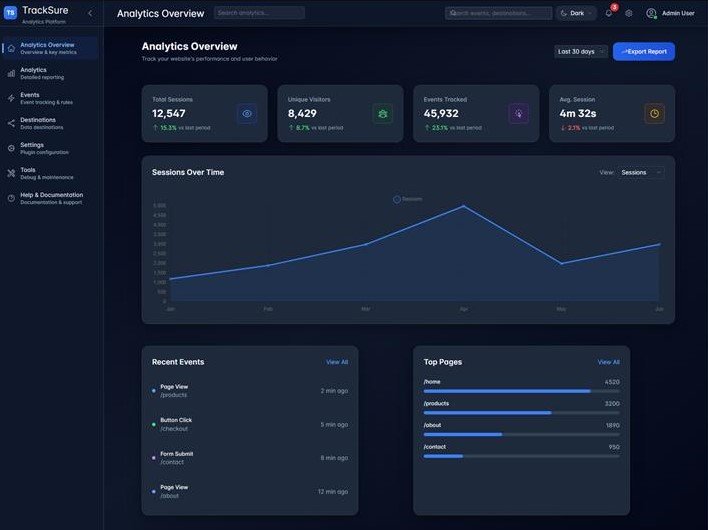The image size is (708, 530).
Task: Click the Unique Visitors card icon
Action: pyautogui.click(x=382, y=114)
